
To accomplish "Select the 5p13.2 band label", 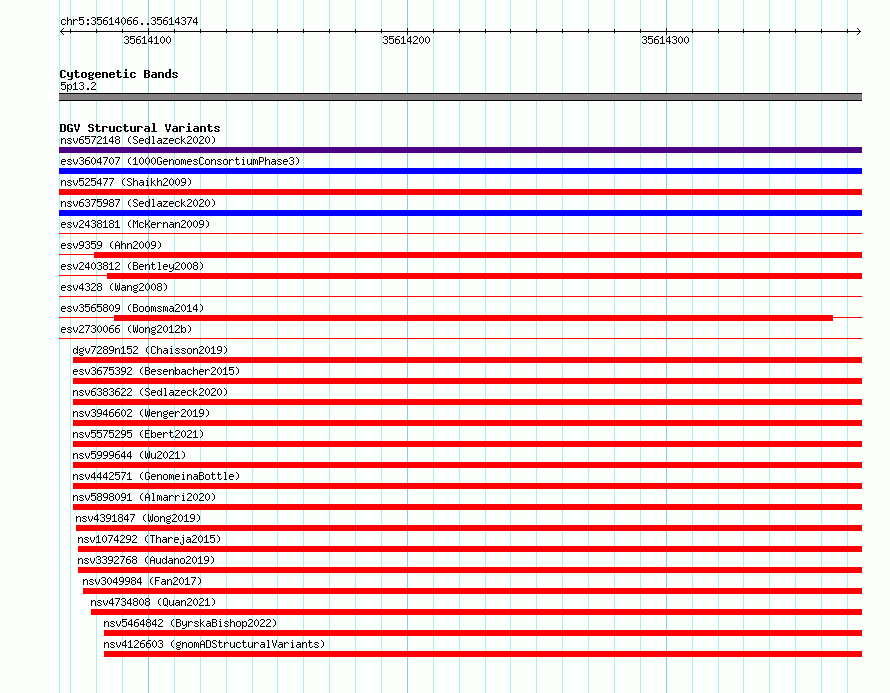I will (78, 86).
